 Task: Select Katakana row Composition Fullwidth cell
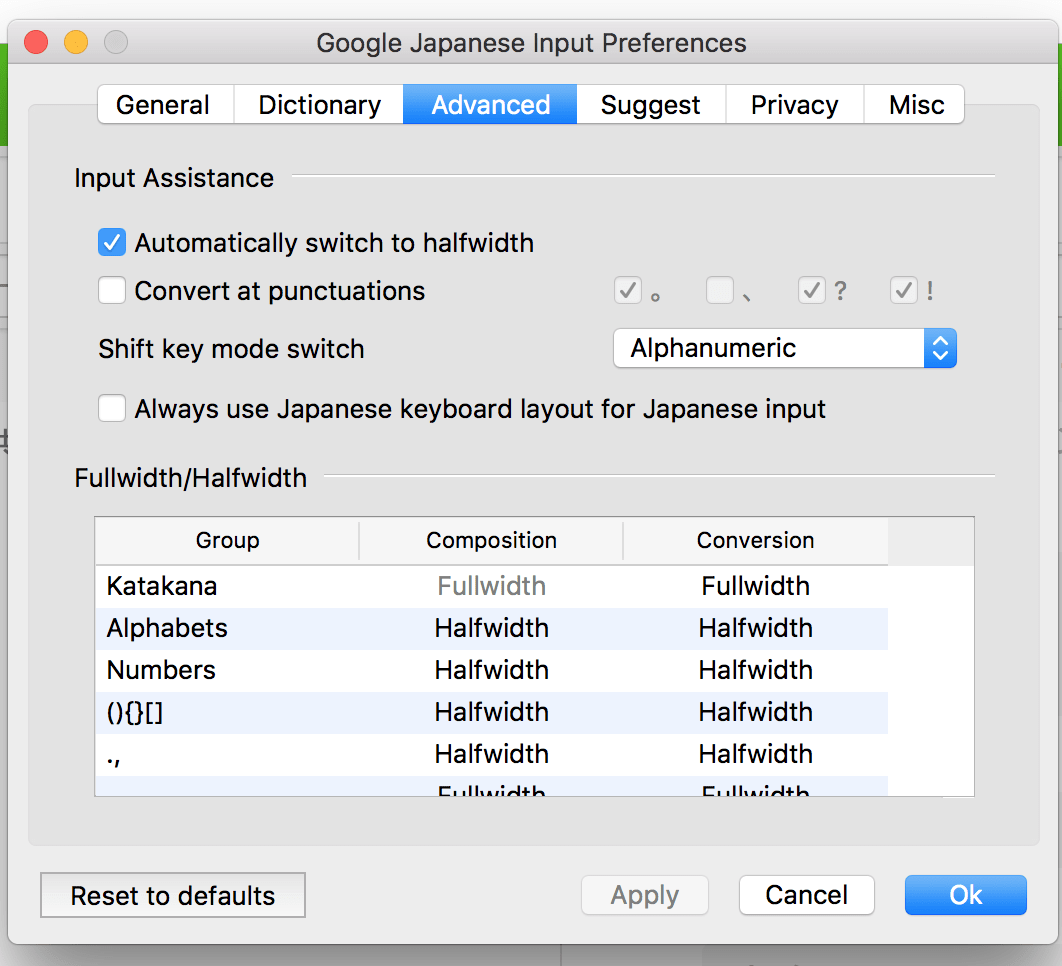(x=491, y=586)
